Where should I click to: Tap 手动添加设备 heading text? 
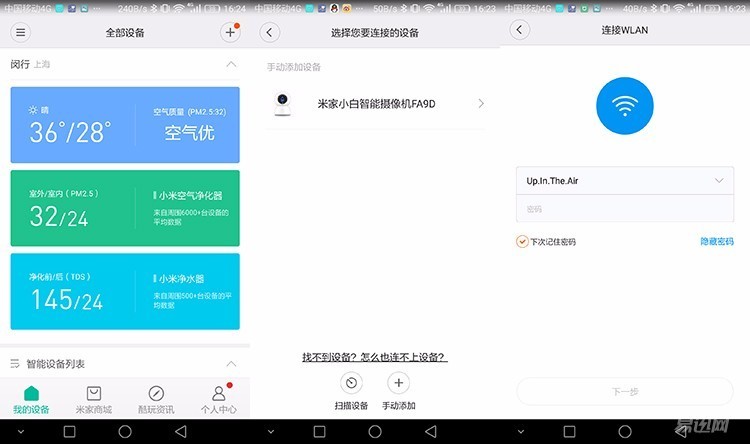(294, 67)
